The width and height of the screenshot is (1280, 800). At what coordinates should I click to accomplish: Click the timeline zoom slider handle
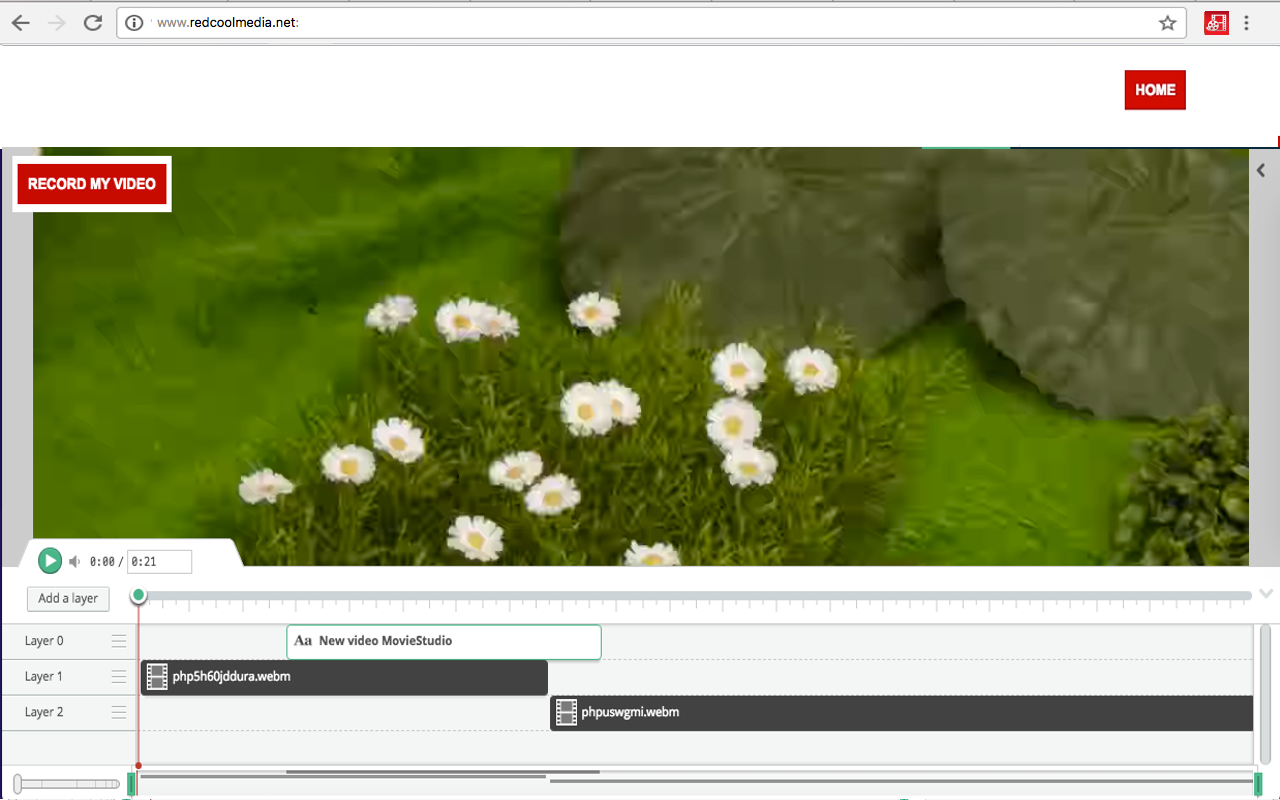click(18, 784)
